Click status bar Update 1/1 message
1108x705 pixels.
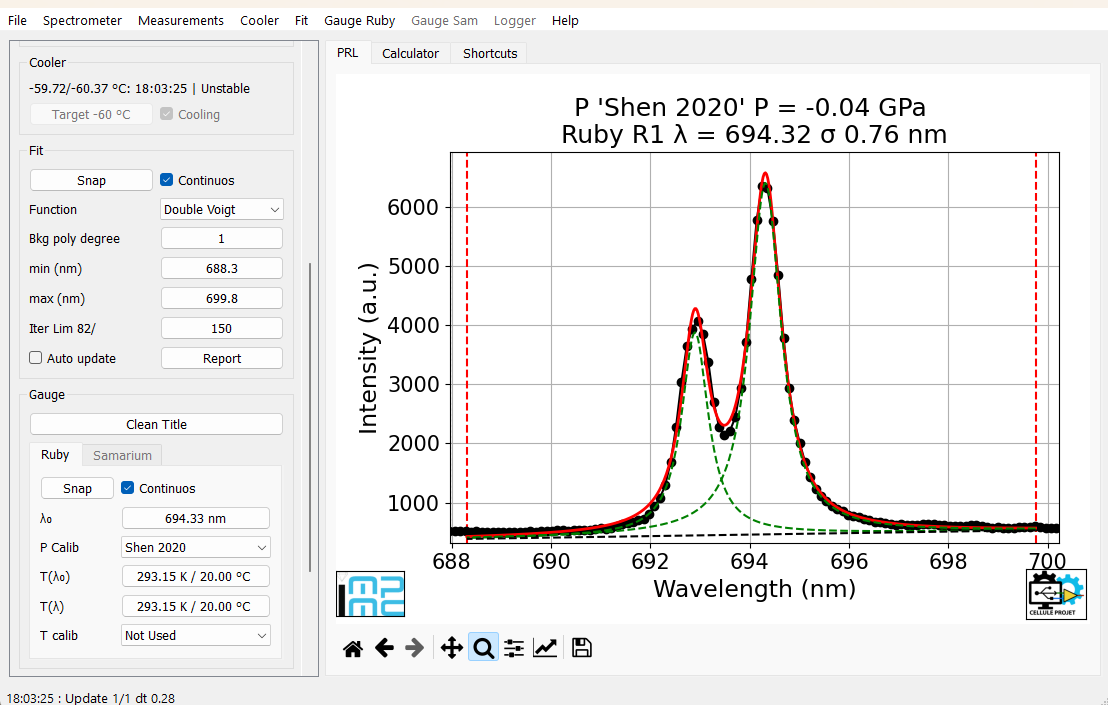click(x=90, y=698)
